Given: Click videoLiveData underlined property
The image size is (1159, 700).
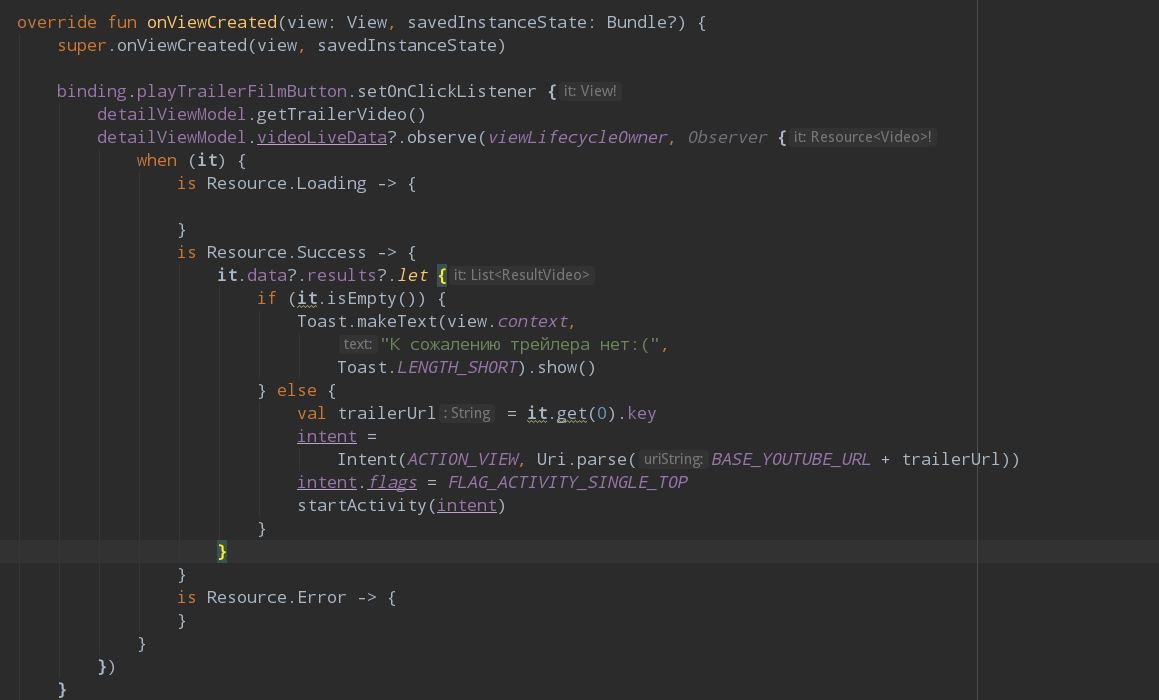Looking at the screenshot, I should point(322,137).
